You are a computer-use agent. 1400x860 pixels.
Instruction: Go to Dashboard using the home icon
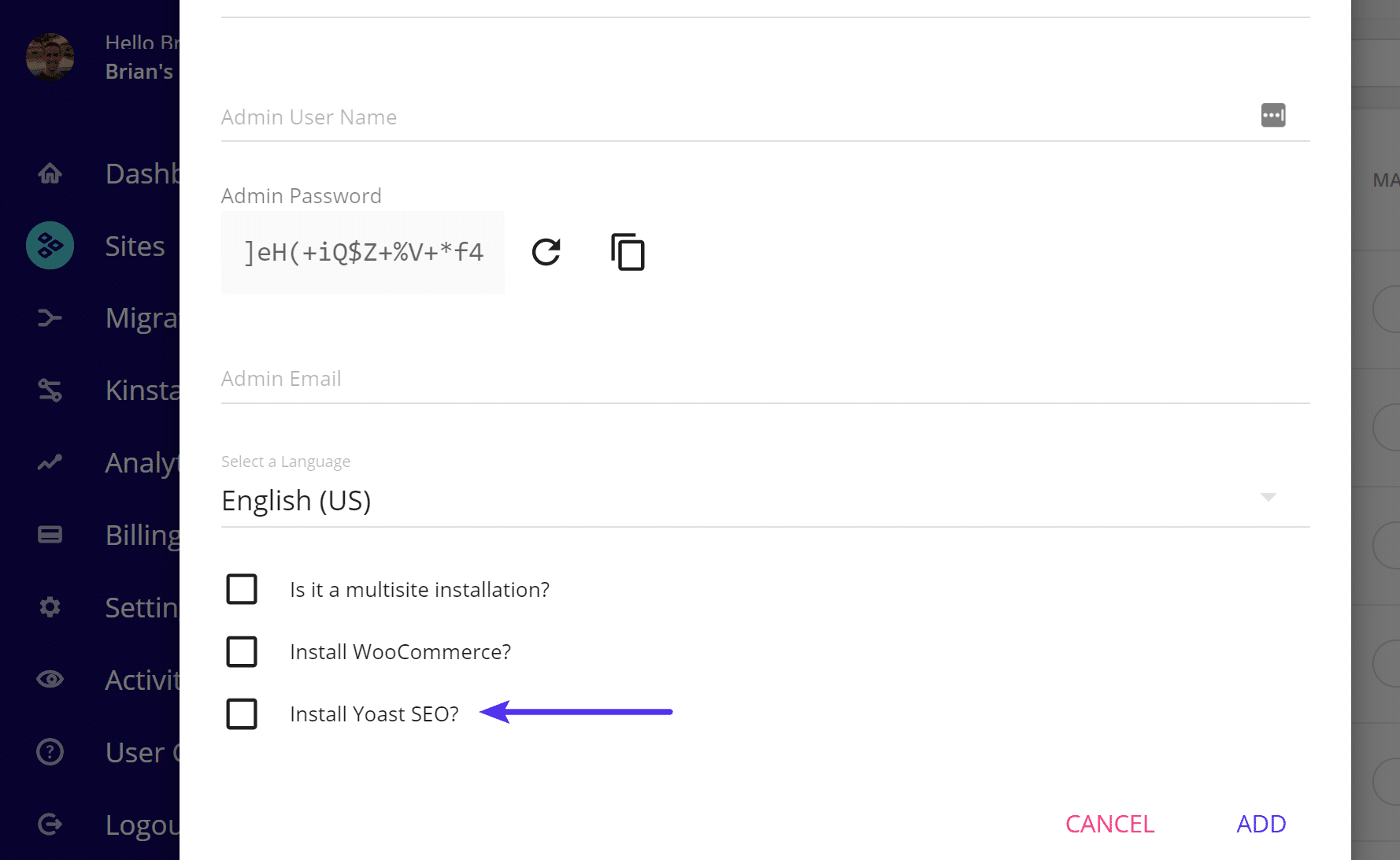[x=49, y=173]
